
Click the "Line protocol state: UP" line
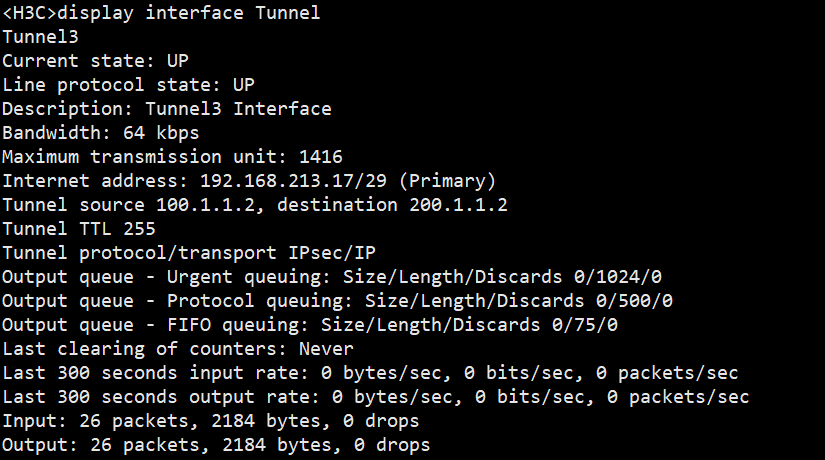128,85
